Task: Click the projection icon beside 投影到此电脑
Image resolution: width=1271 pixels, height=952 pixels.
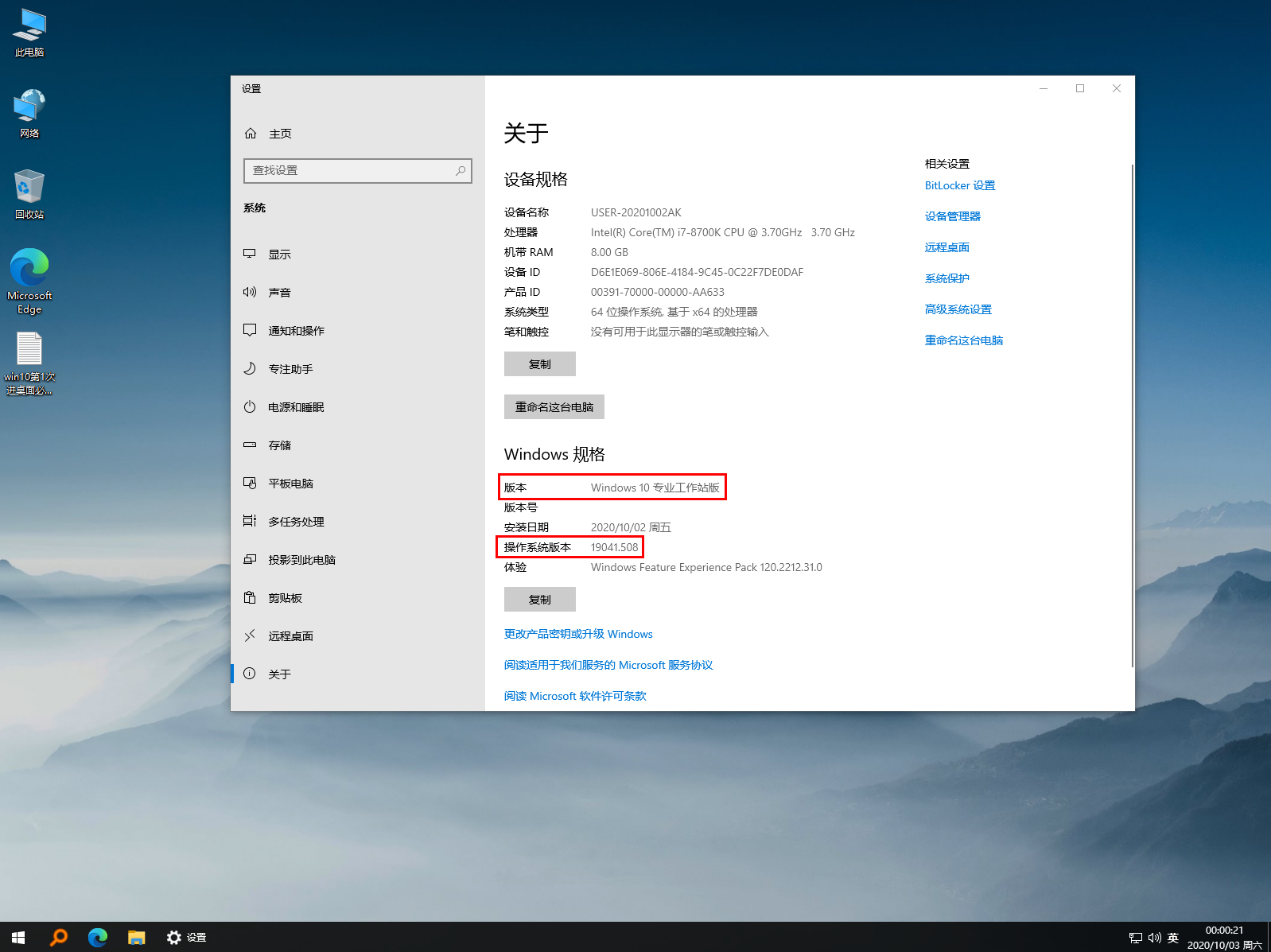Action: 250,559
